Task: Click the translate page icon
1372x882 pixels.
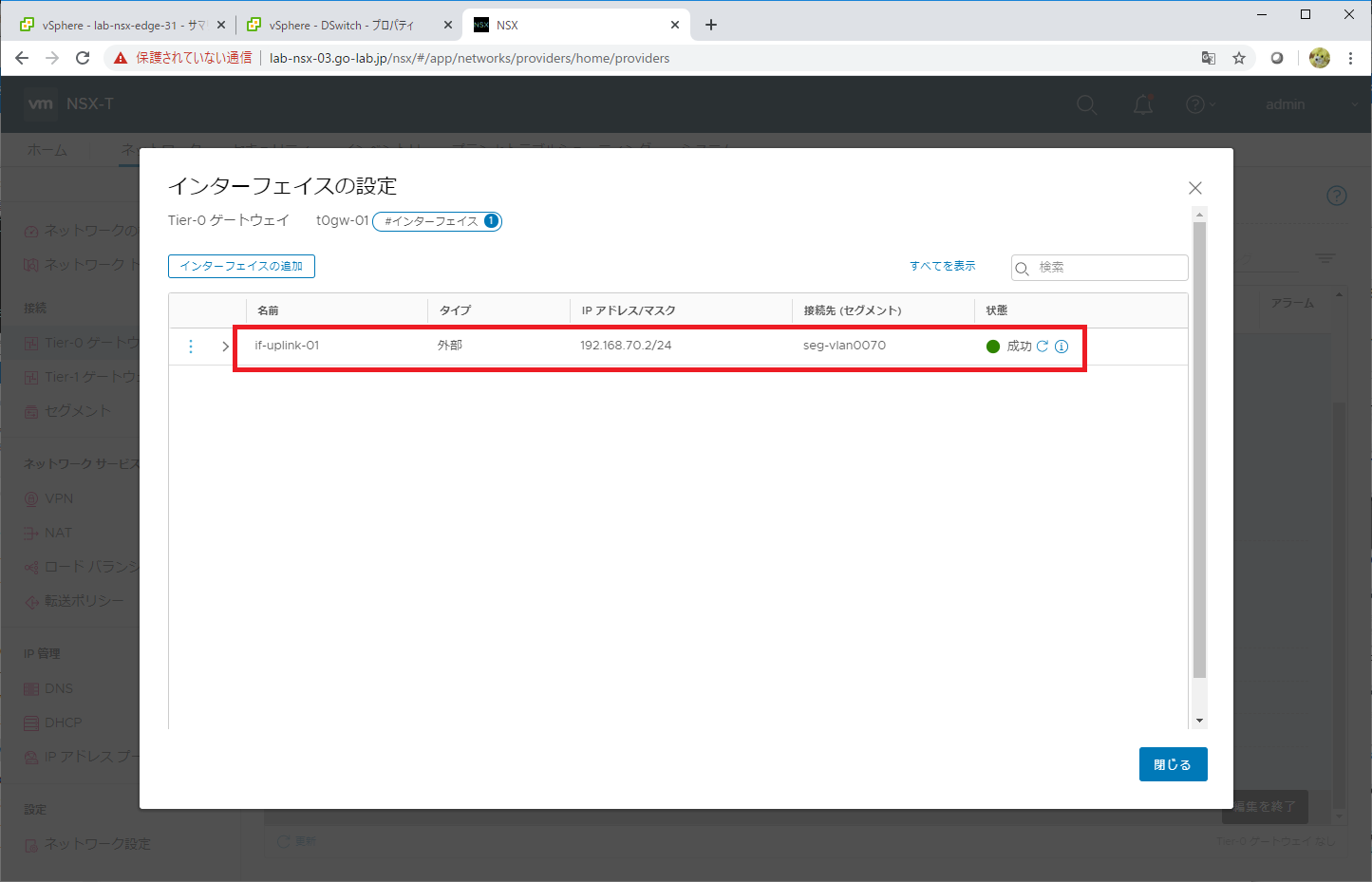Action: point(1209,58)
